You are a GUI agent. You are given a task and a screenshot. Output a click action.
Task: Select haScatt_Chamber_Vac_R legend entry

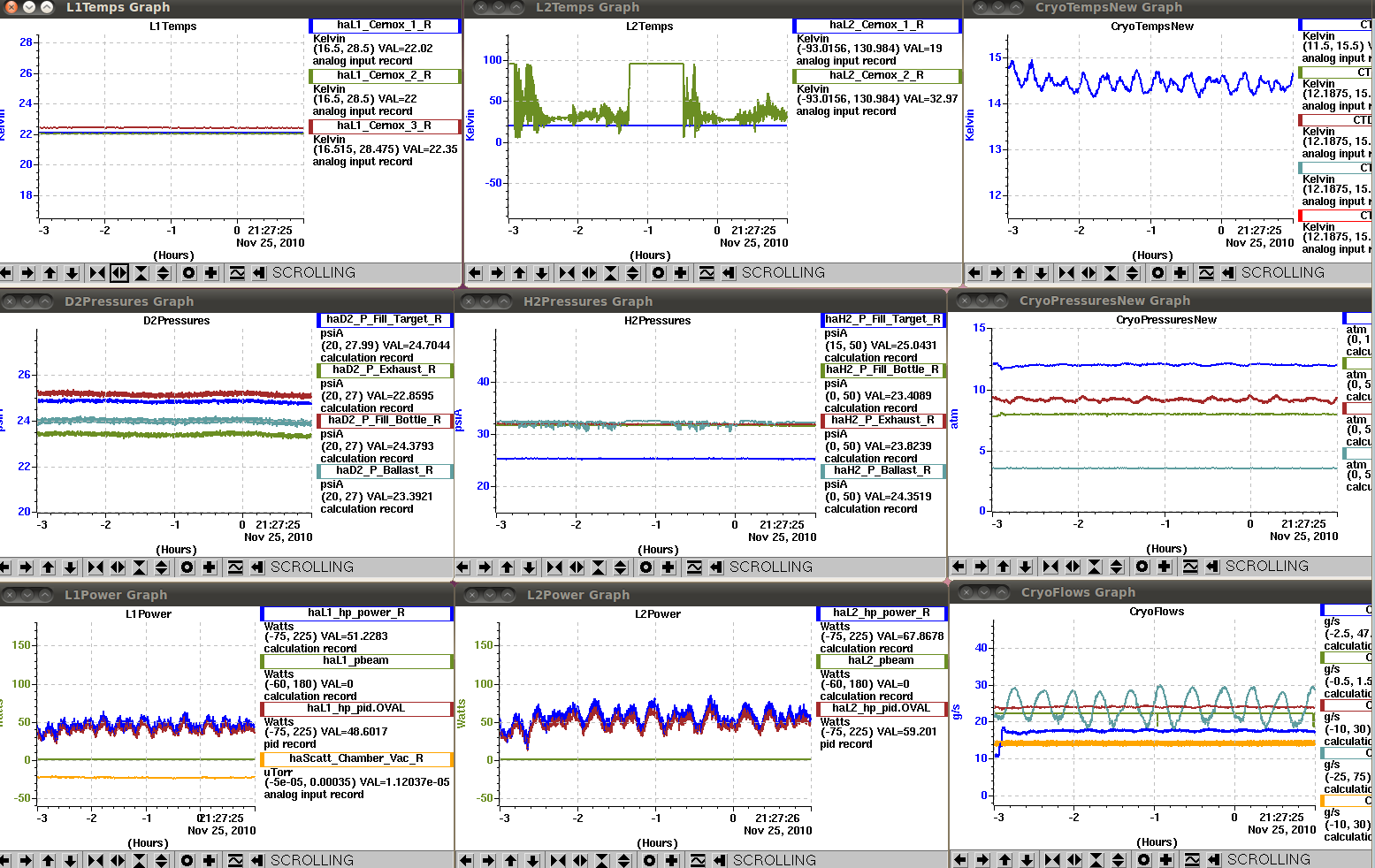[356, 759]
